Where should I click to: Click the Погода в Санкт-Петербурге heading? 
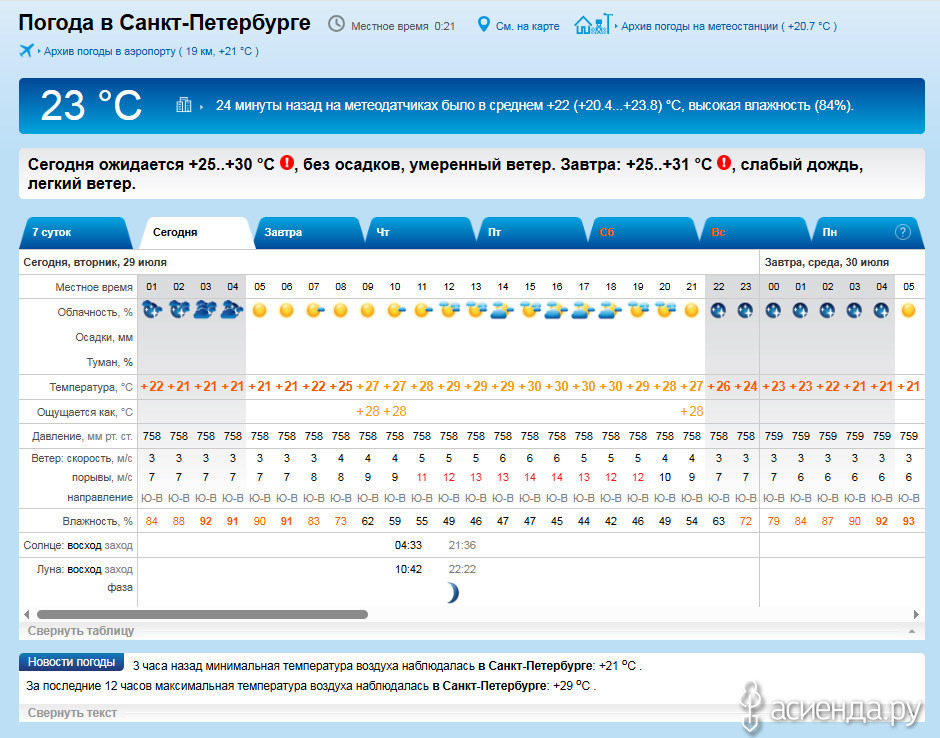pos(164,23)
